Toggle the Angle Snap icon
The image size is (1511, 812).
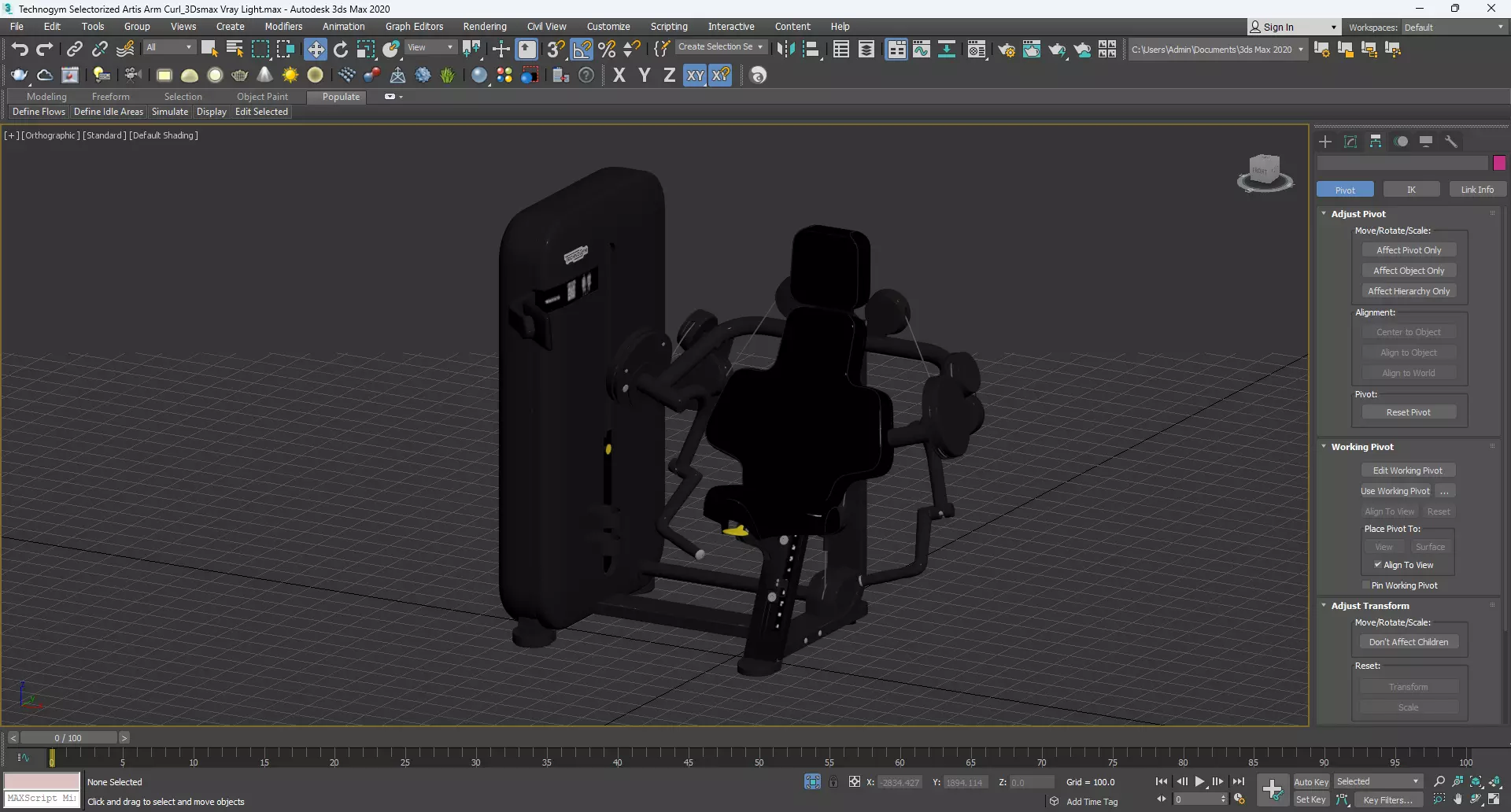click(582, 50)
